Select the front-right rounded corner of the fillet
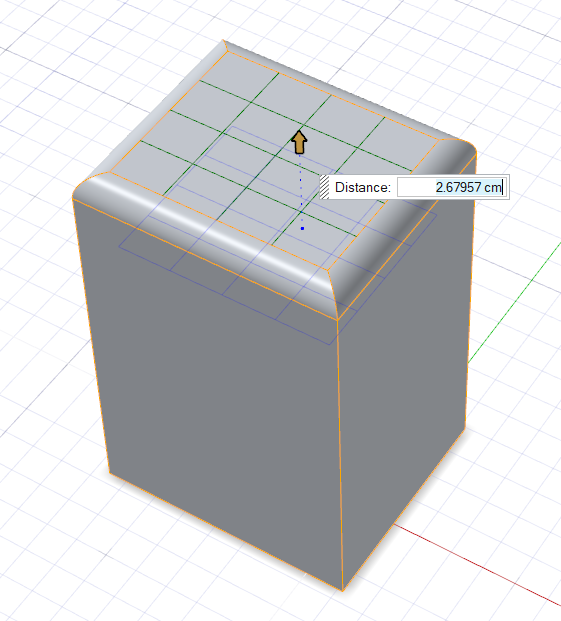Viewport: 561px width, 621px height. [x=333, y=293]
